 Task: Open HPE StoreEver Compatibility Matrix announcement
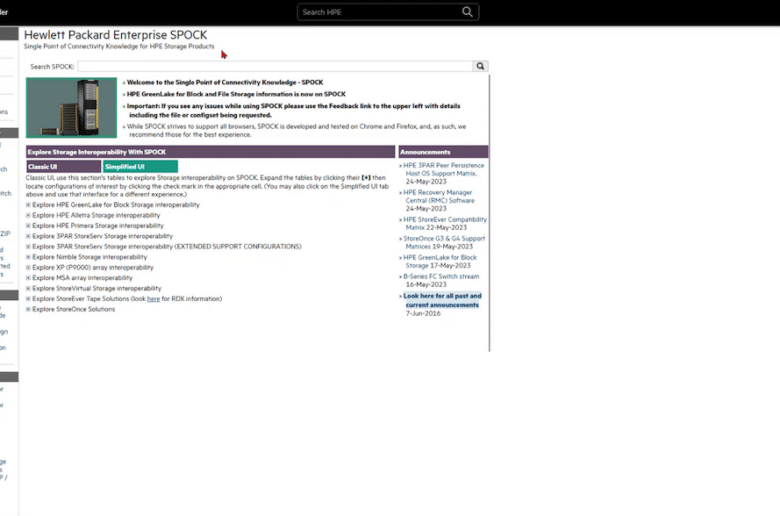point(445,223)
